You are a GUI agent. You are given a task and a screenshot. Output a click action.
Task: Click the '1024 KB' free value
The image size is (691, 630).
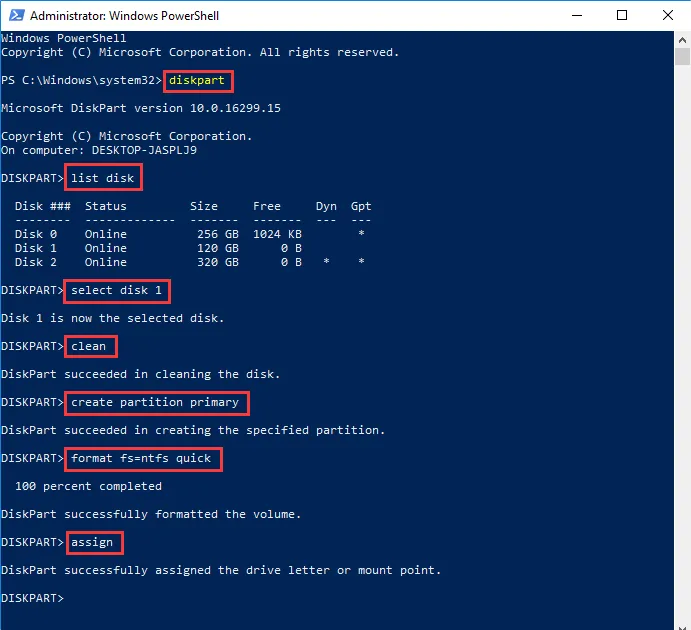(277, 234)
